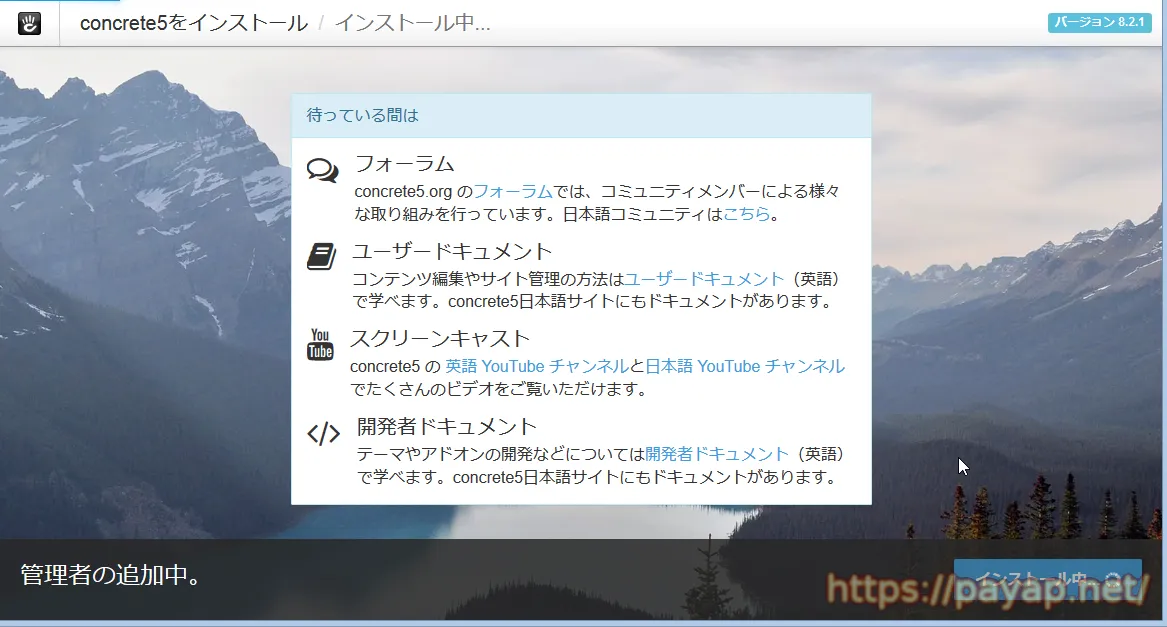Click the スクリーンキャスト heading

coord(440,338)
